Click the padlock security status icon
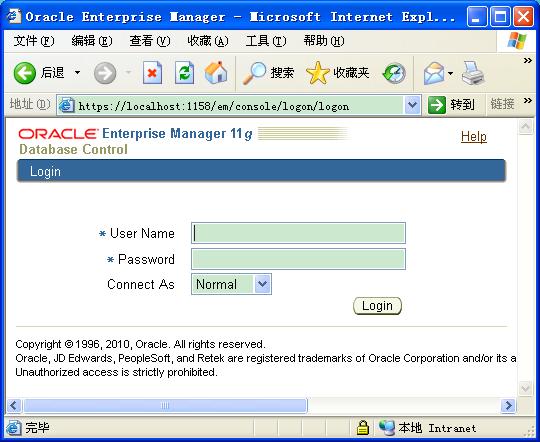The image size is (540, 442). (x=362, y=428)
